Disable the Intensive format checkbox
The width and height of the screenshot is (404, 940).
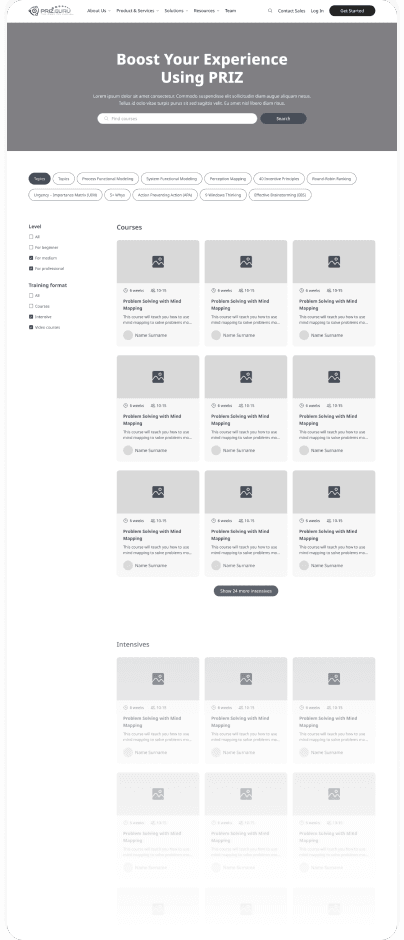31,317
